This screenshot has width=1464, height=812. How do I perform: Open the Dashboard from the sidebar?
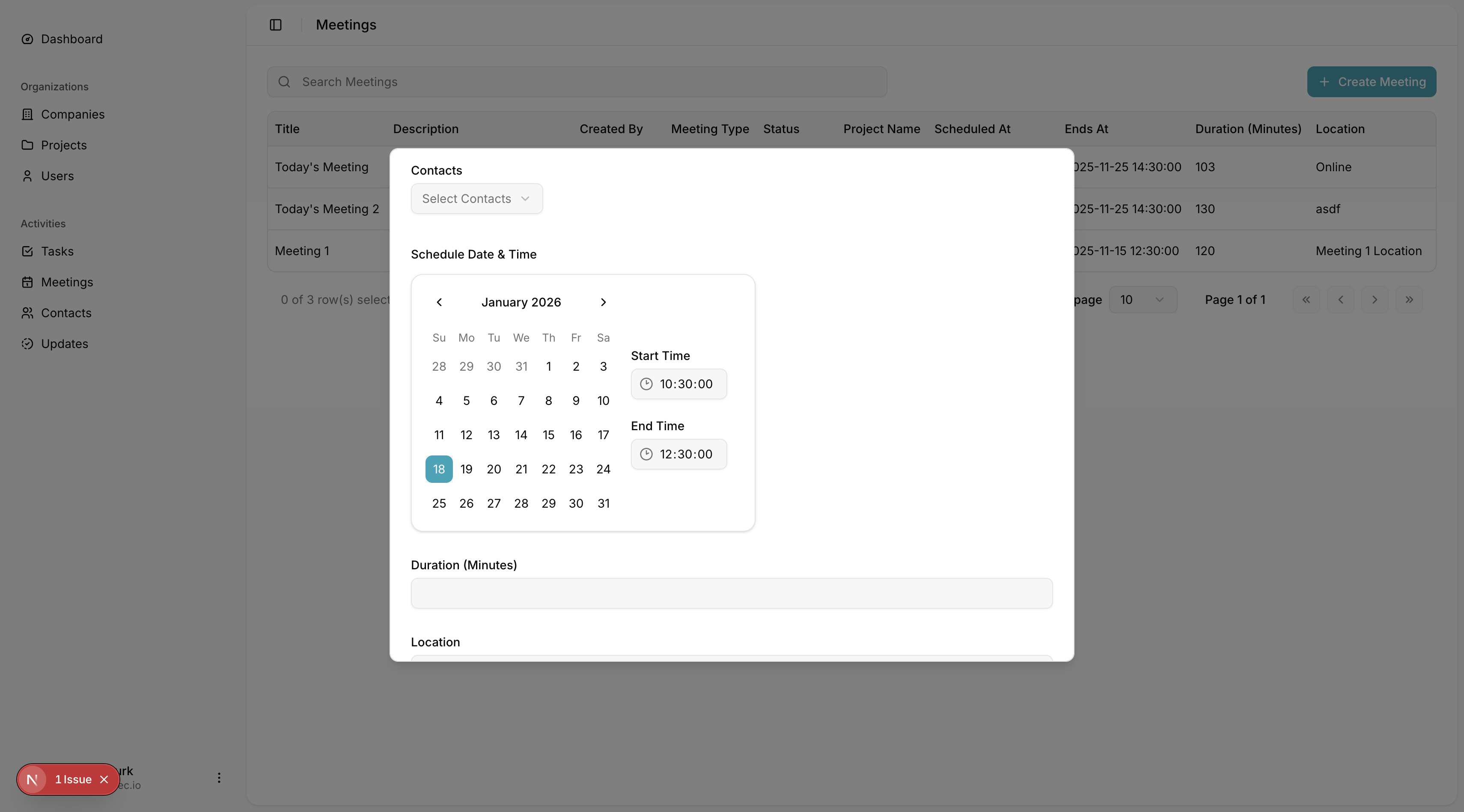click(71, 39)
